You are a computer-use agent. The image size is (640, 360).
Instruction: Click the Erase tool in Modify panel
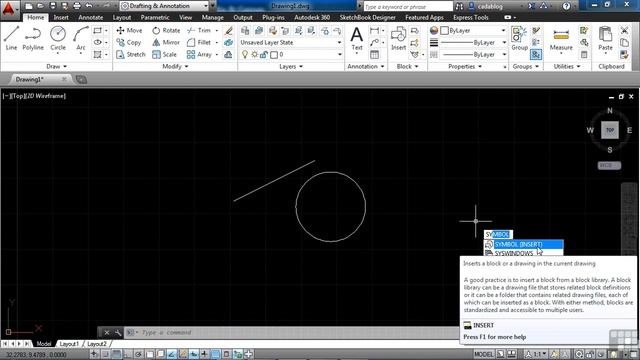click(229, 31)
